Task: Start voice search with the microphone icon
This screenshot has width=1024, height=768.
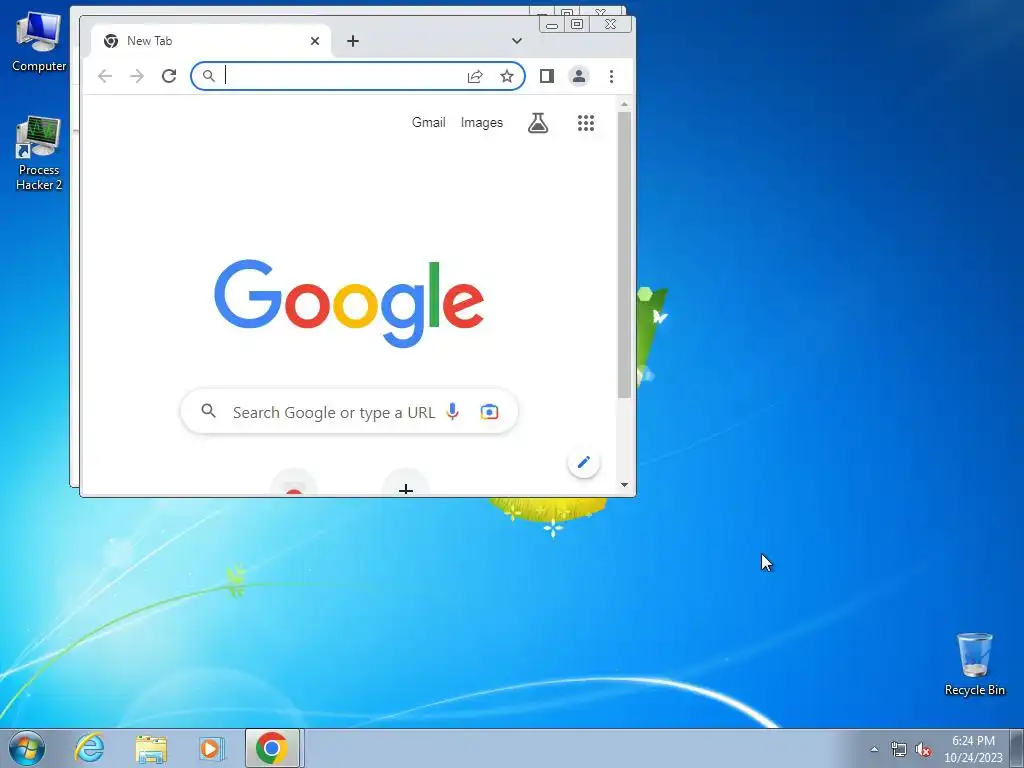Action: 453,411
